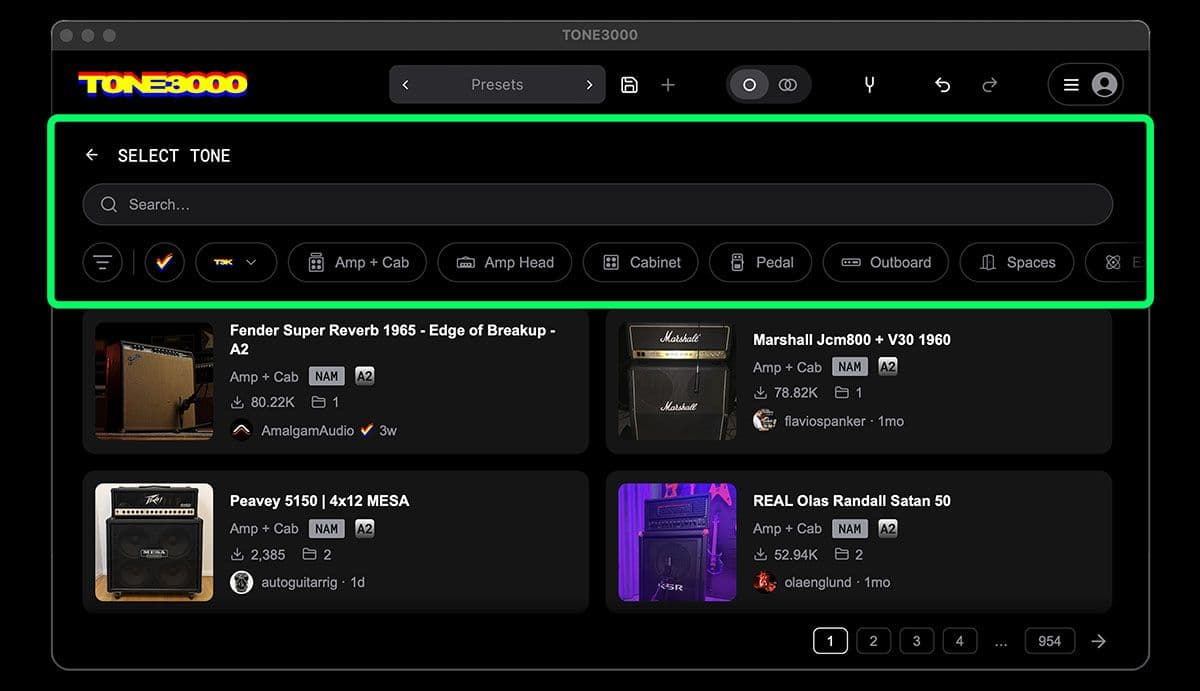Select mono single-circle mode

tap(749, 85)
